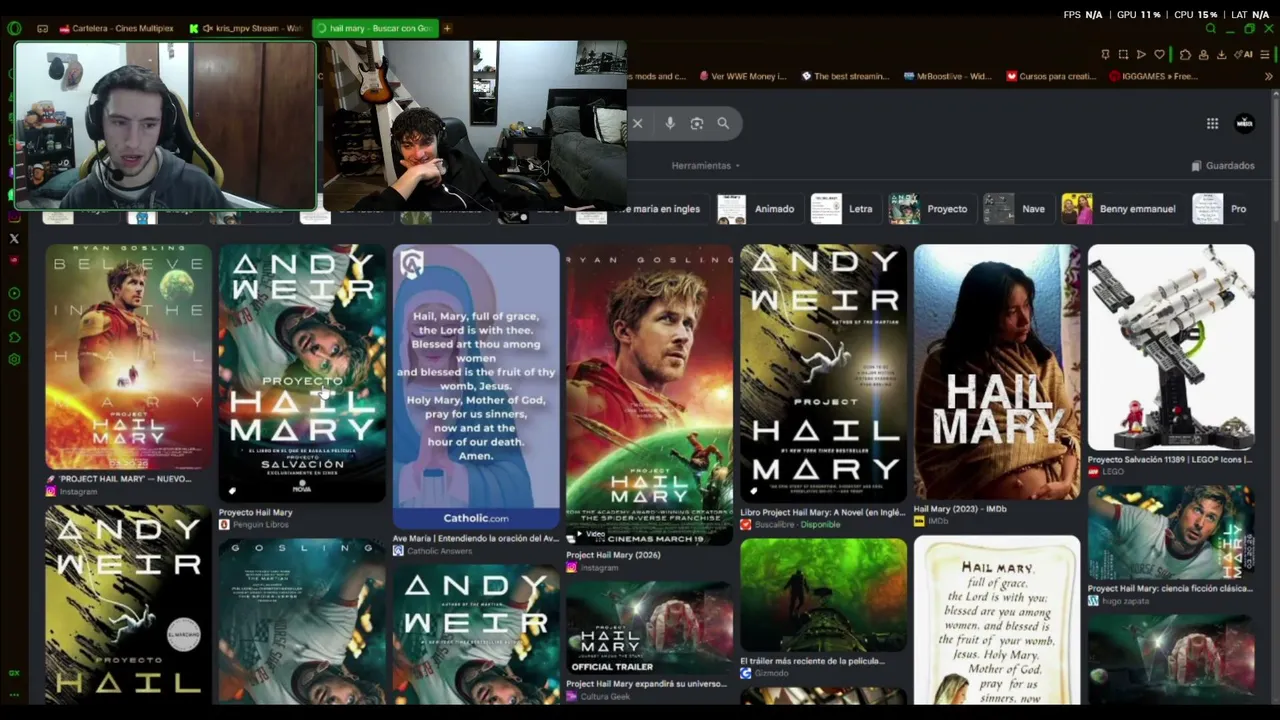The image size is (1280, 720).
Task: Click the Ave María Catholic Answers caption
Action: (x=475, y=538)
